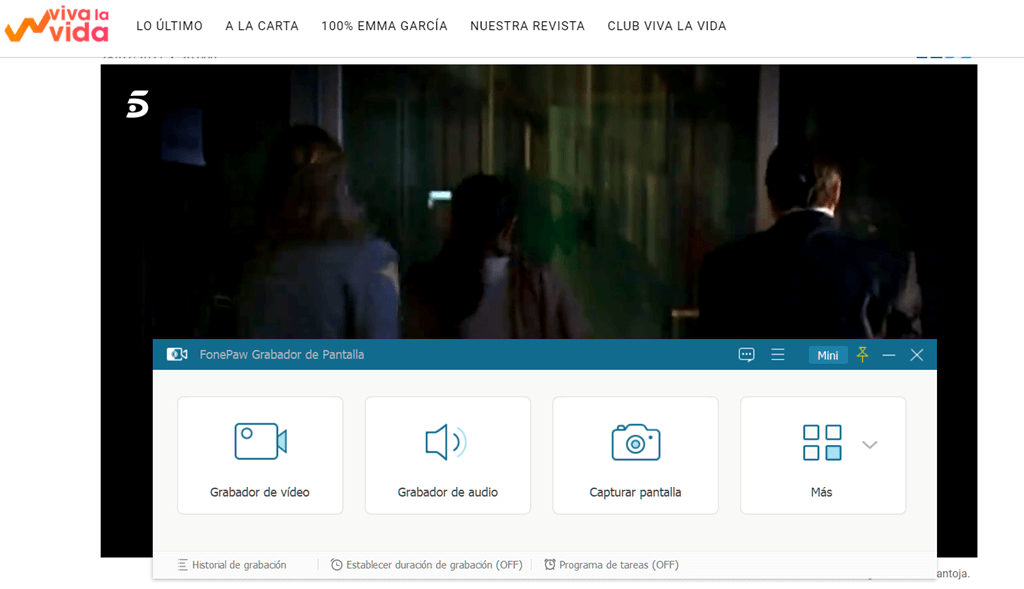Minimize the FonePaw recorder window
This screenshot has height=589, width=1024.
click(x=888, y=355)
